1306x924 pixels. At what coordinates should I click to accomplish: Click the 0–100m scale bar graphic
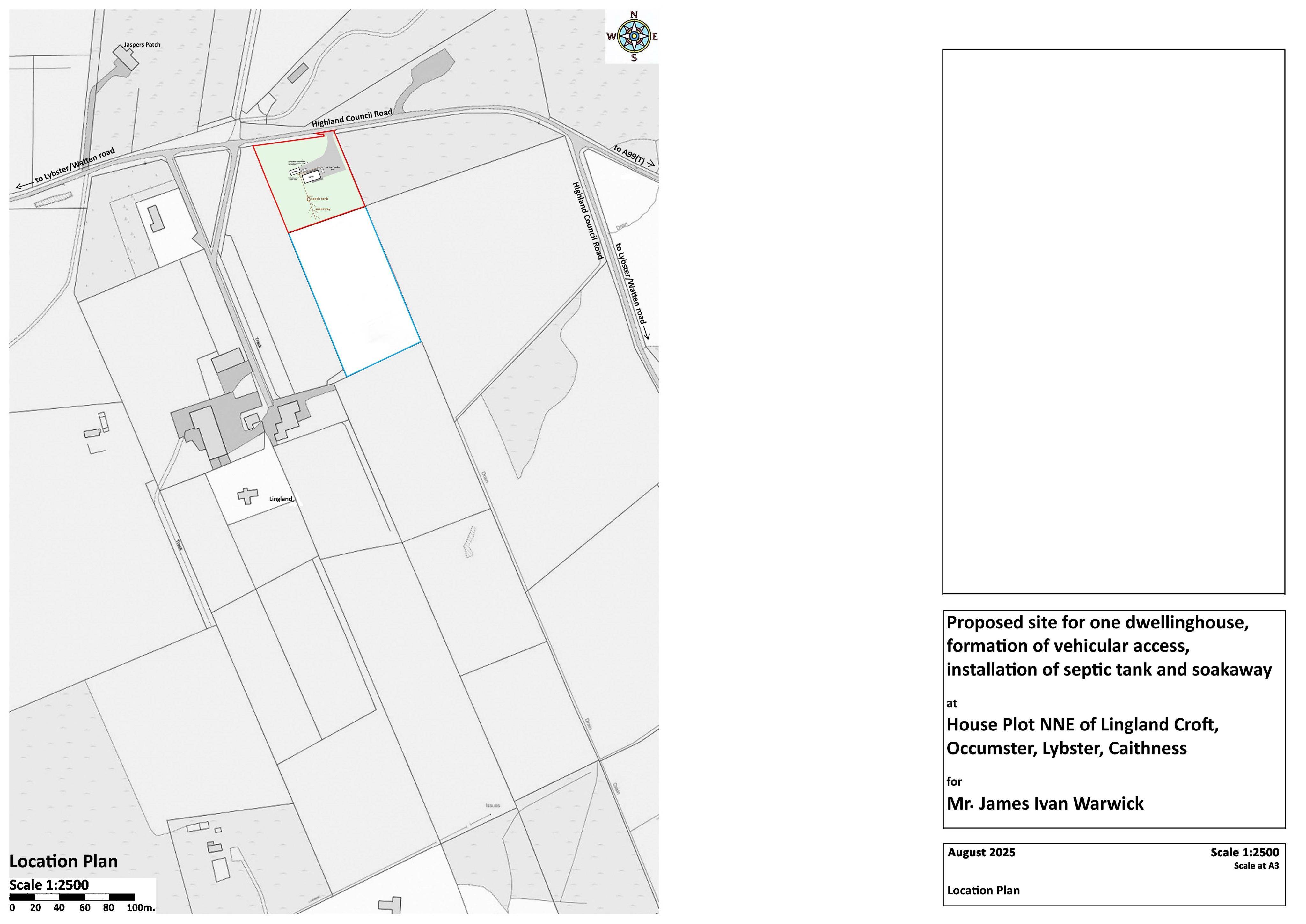point(72,897)
